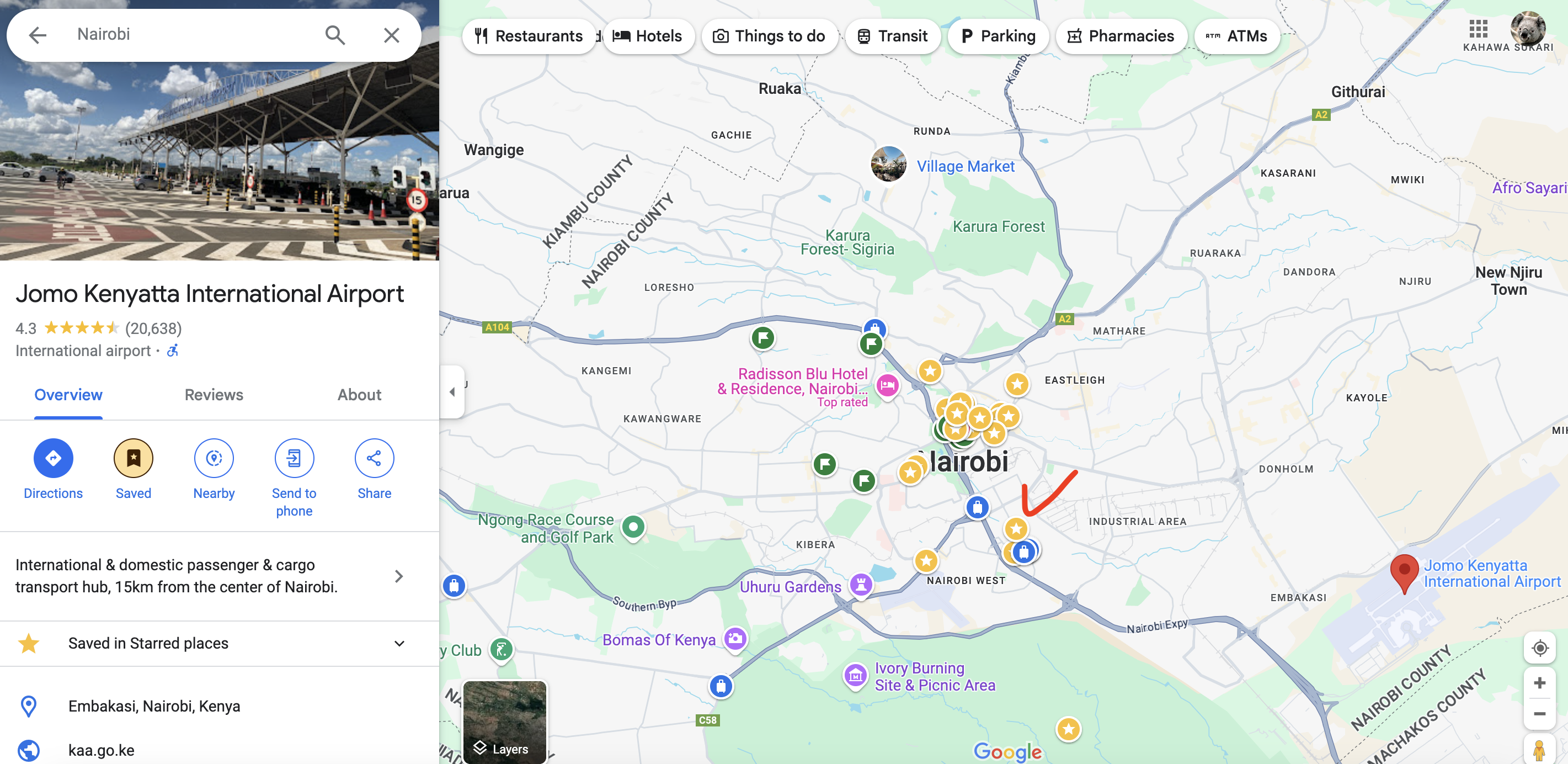Filter map by Restaurants
1568x764 pixels.
pyautogui.click(x=529, y=36)
